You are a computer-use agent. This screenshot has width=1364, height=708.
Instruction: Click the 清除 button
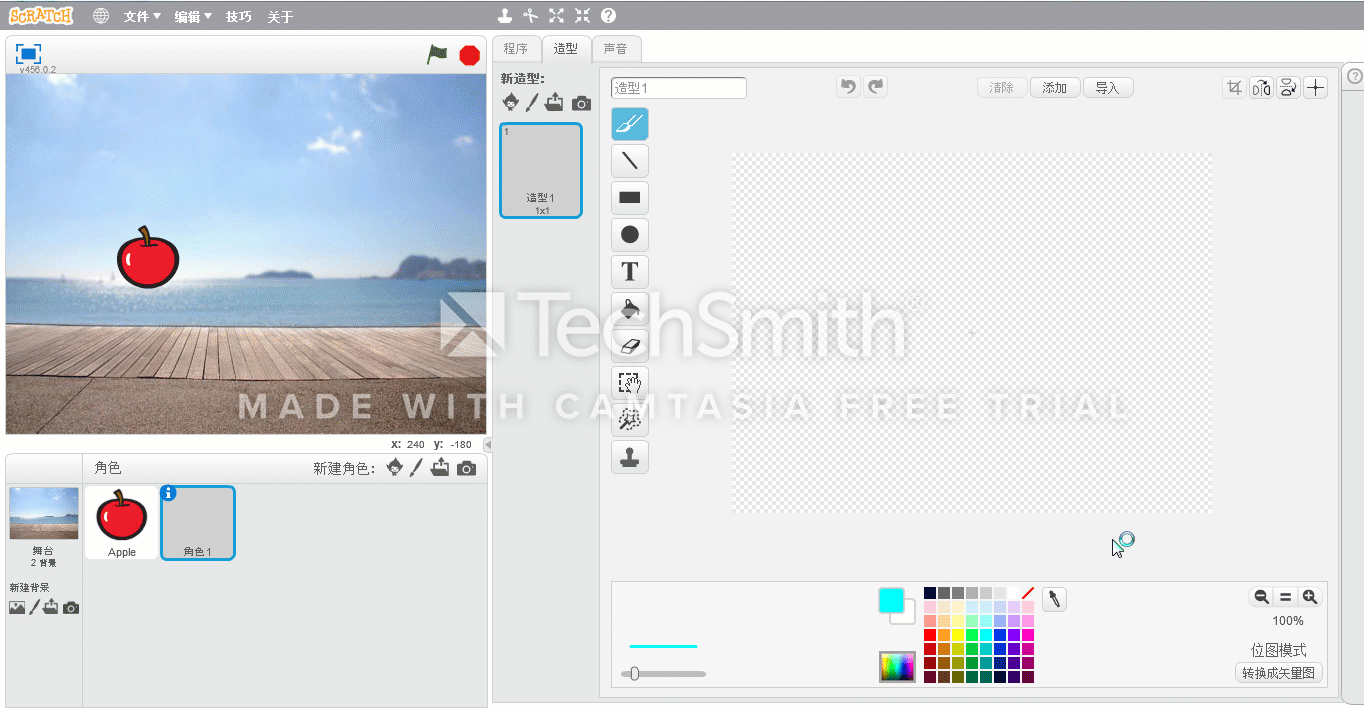[x=1002, y=88]
